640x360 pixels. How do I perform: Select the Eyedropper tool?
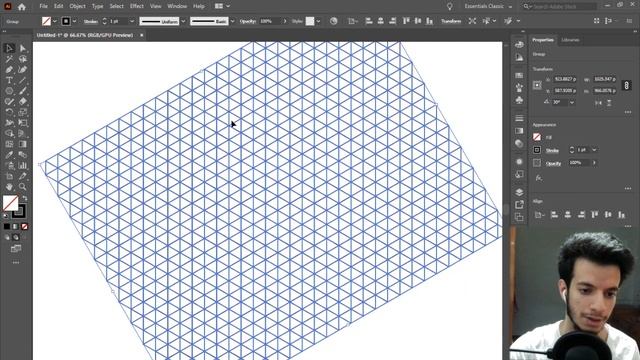click(9, 155)
